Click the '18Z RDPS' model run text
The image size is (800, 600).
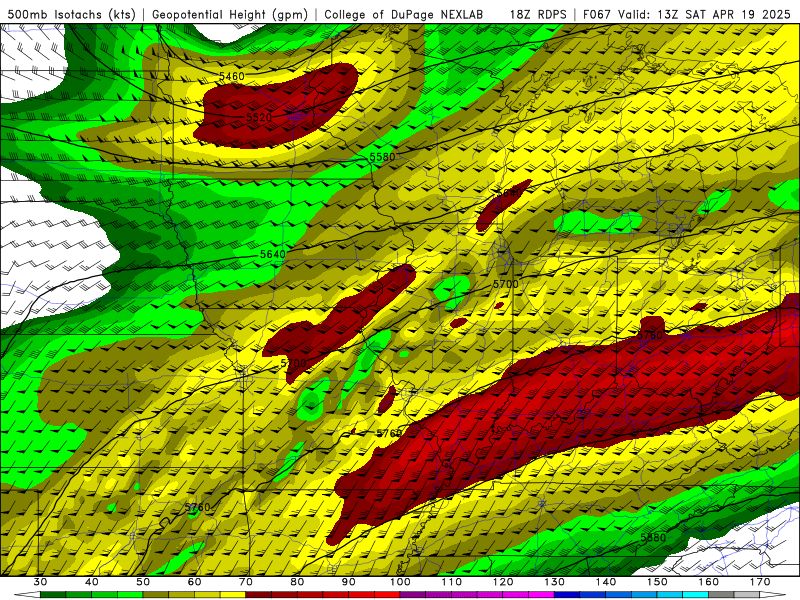(x=538, y=14)
